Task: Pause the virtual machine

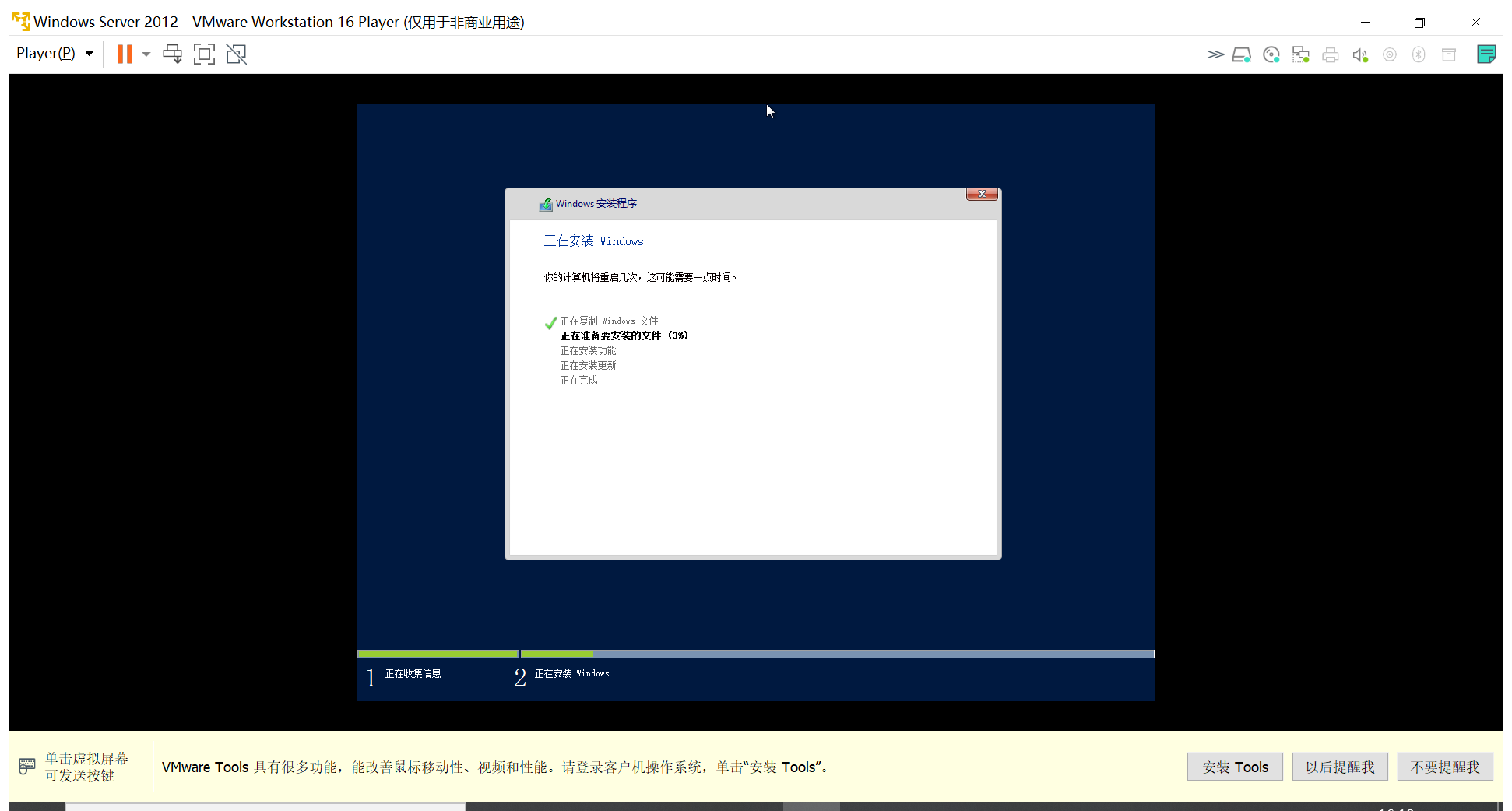Action: [124, 54]
